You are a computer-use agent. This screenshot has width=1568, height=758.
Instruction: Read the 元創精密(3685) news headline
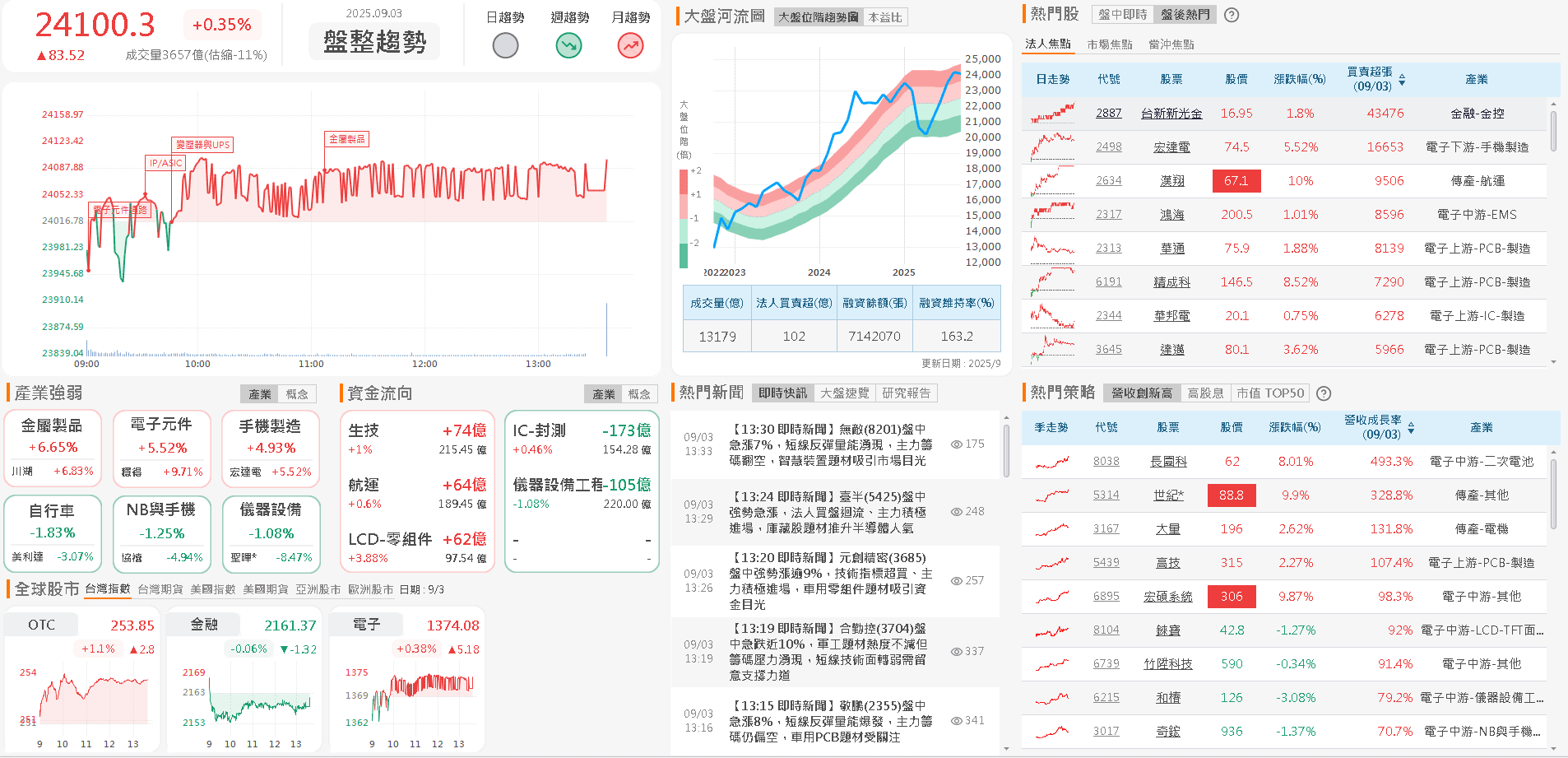click(x=831, y=581)
